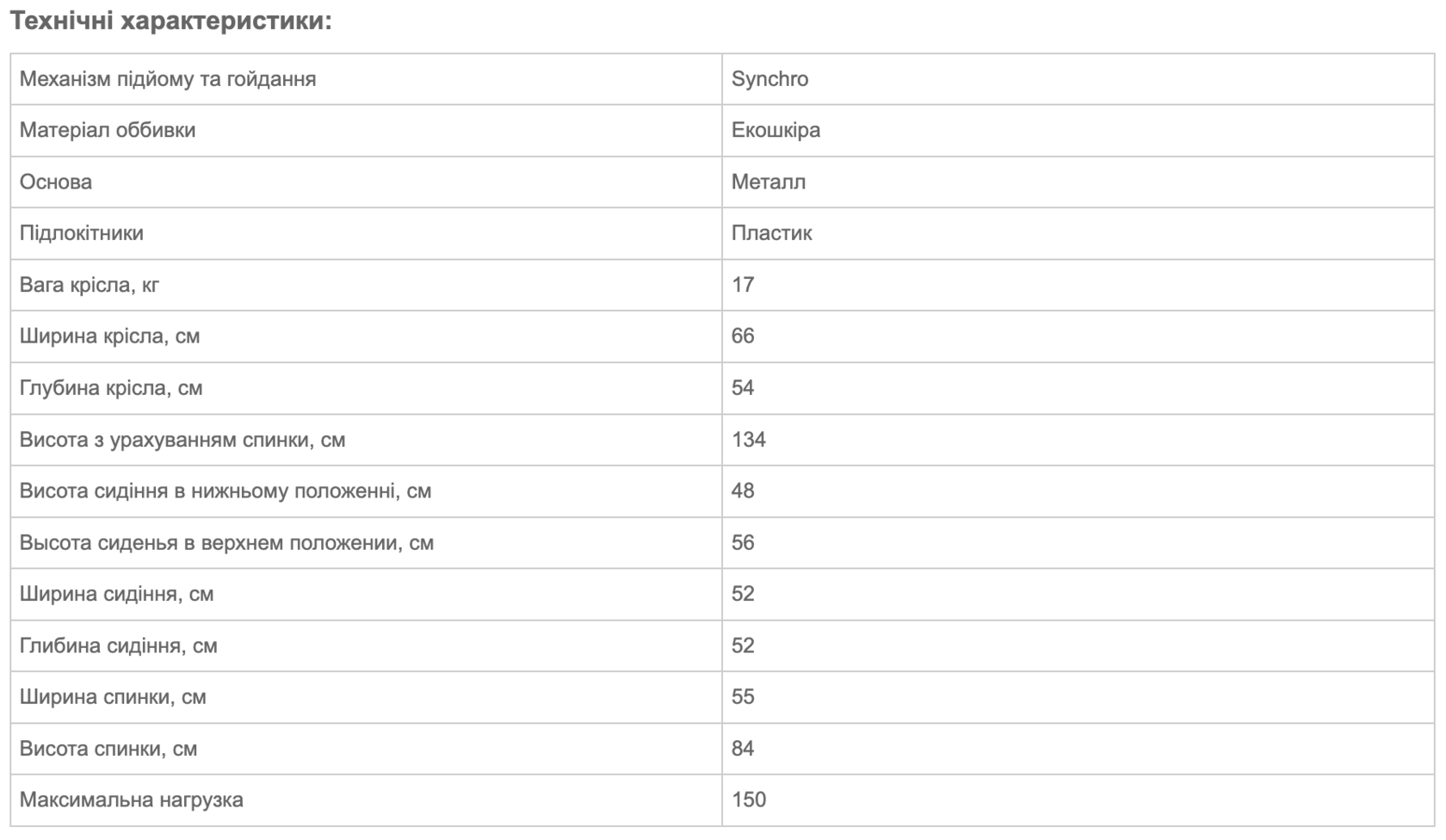This screenshot has height=840, width=1446.
Task: Click 'Висота з урахуванням спинки, см' label
Action: click(182, 440)
